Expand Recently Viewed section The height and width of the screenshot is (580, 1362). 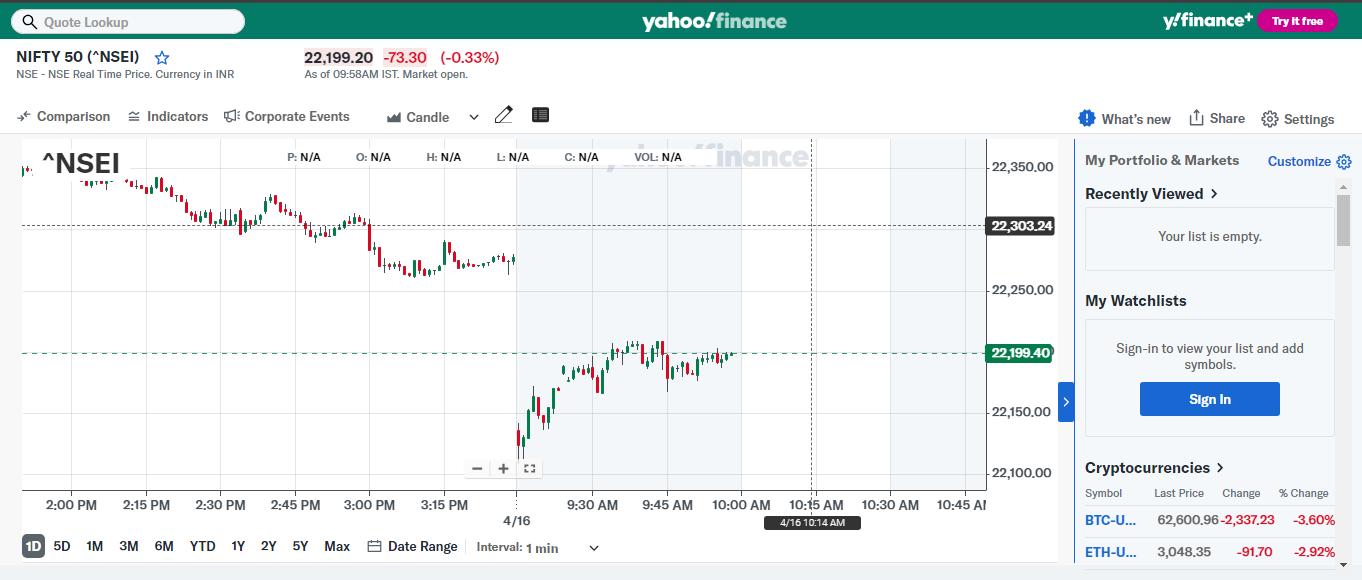1152,193
